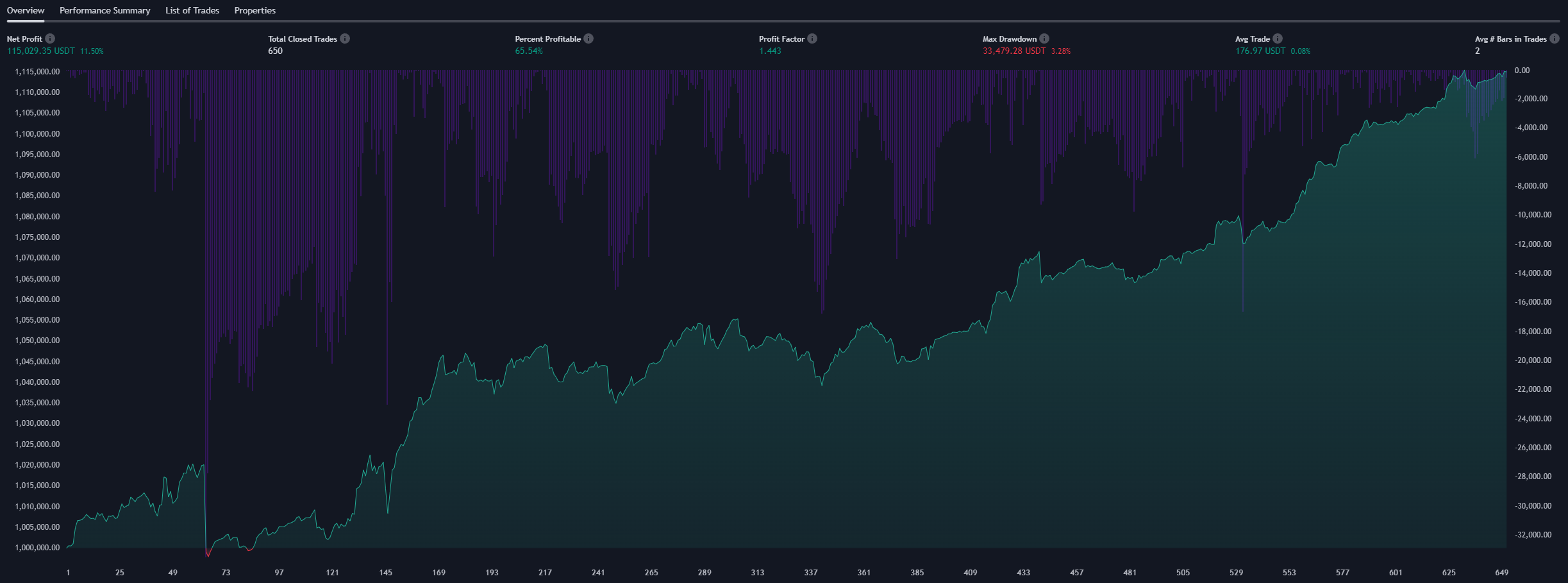
Task: Click trade number 145 on the x-axis
Action: coord(385,572)
